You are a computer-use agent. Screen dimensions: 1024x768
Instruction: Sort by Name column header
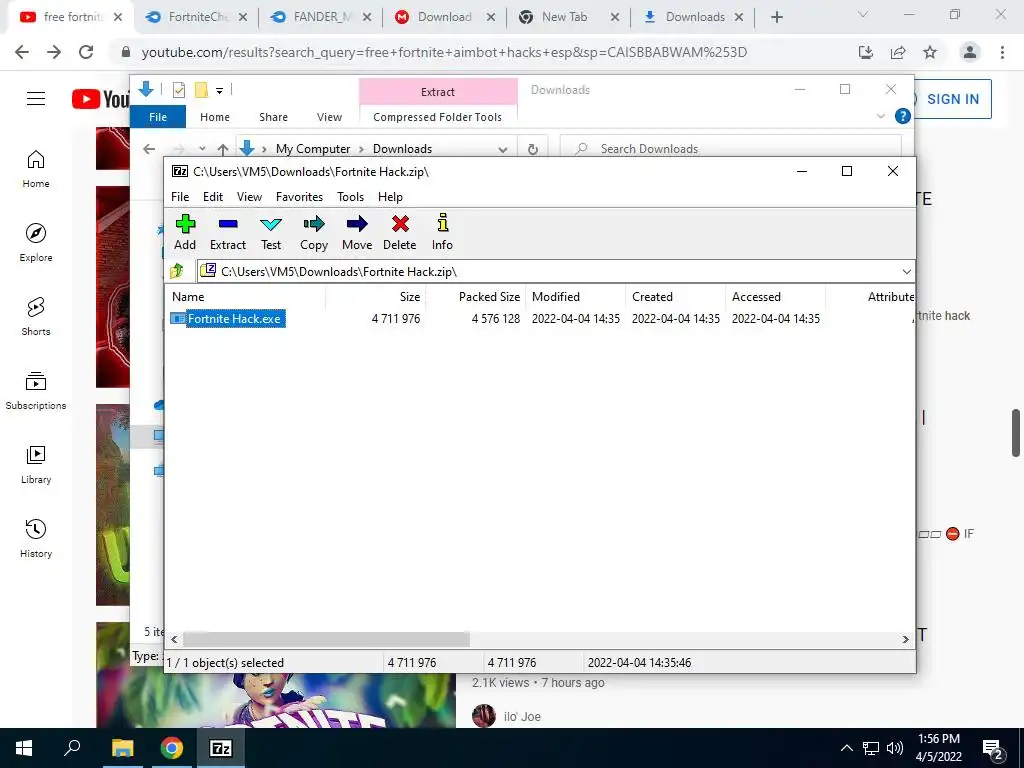[x=188, y=296]
